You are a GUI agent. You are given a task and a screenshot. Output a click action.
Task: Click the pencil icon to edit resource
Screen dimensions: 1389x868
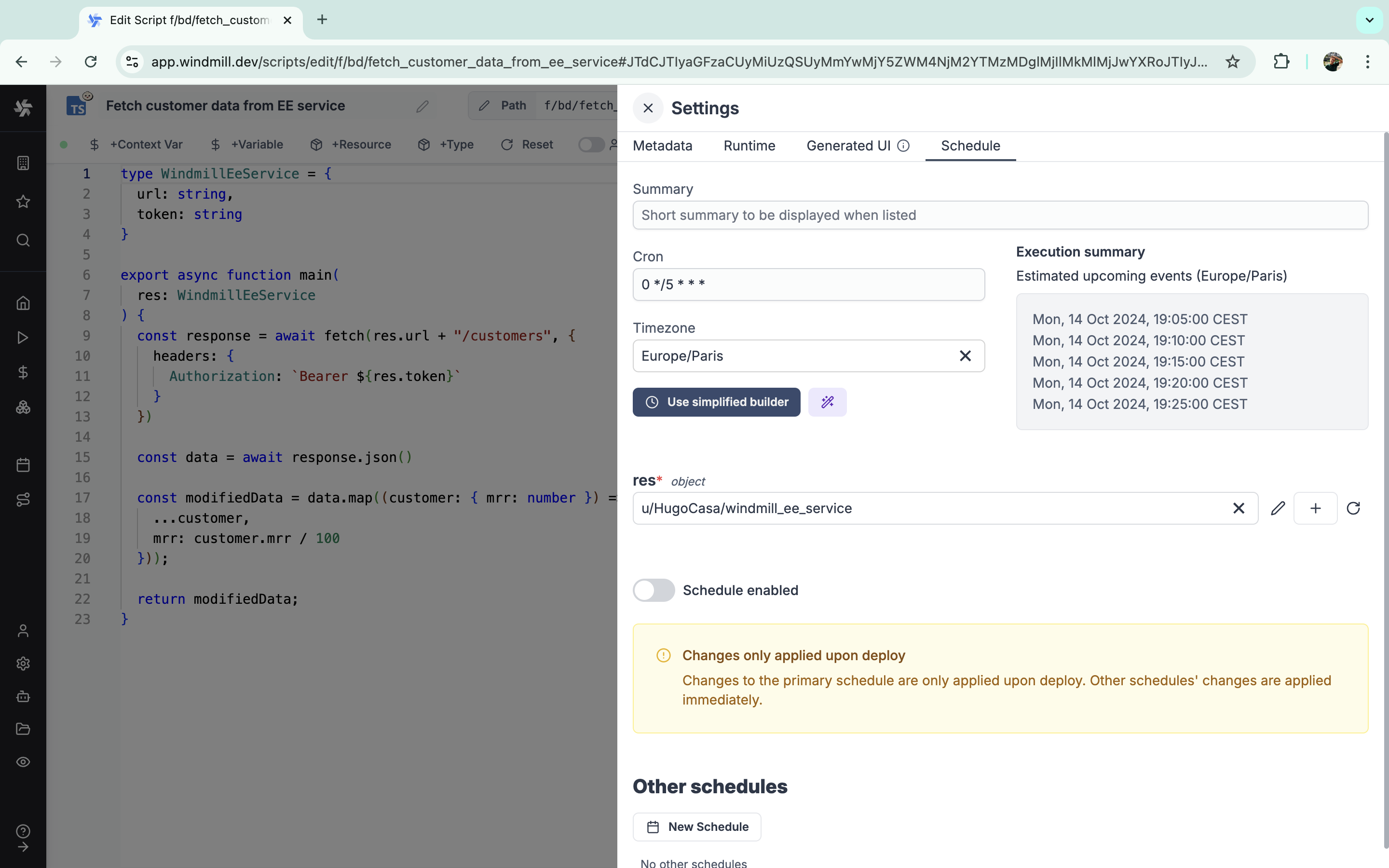[1278, 508]
